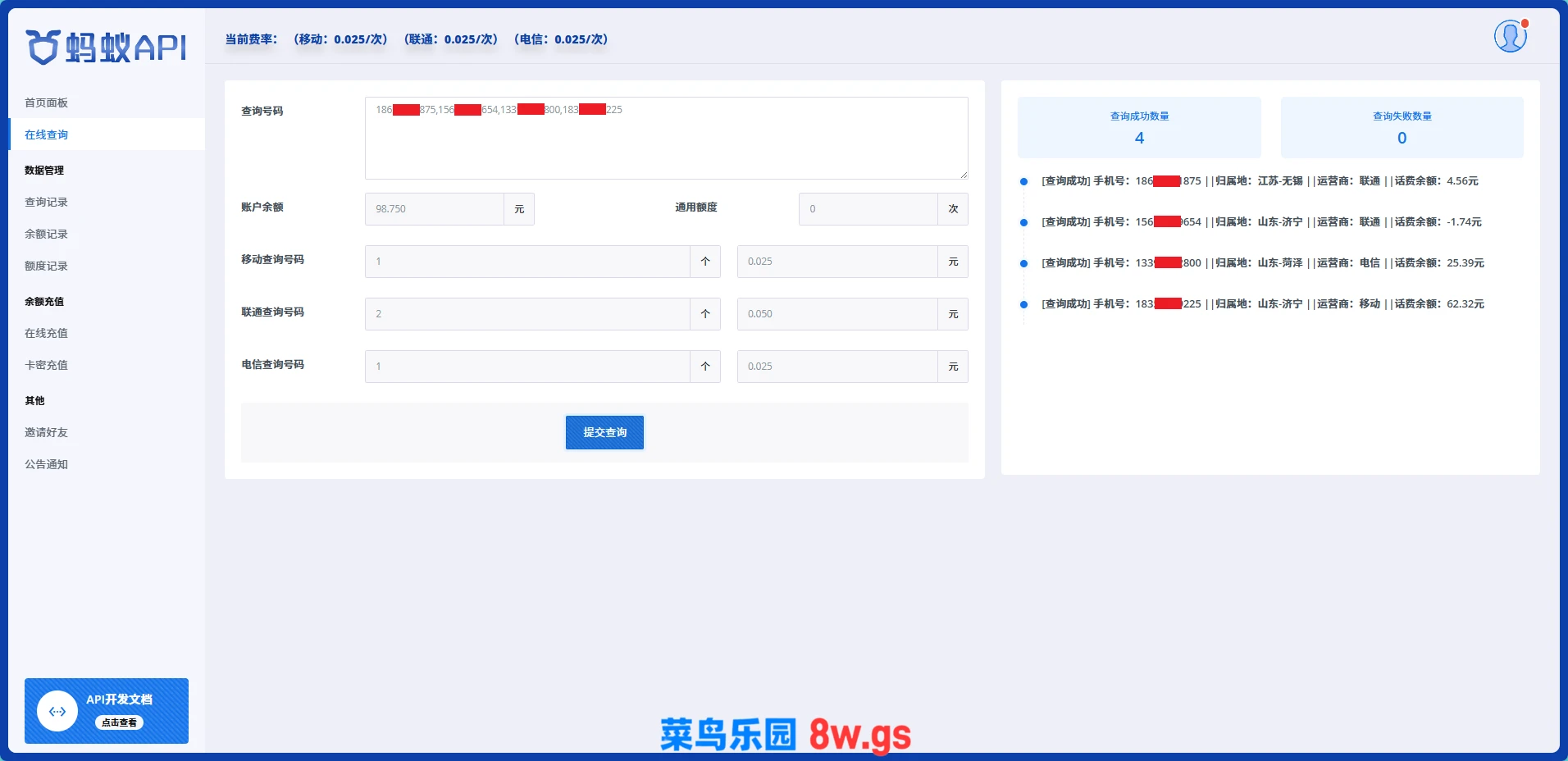Screen dimensions: 1568x761
Task: Click the 蚂蚁API logo
Action: coord(107,48)
